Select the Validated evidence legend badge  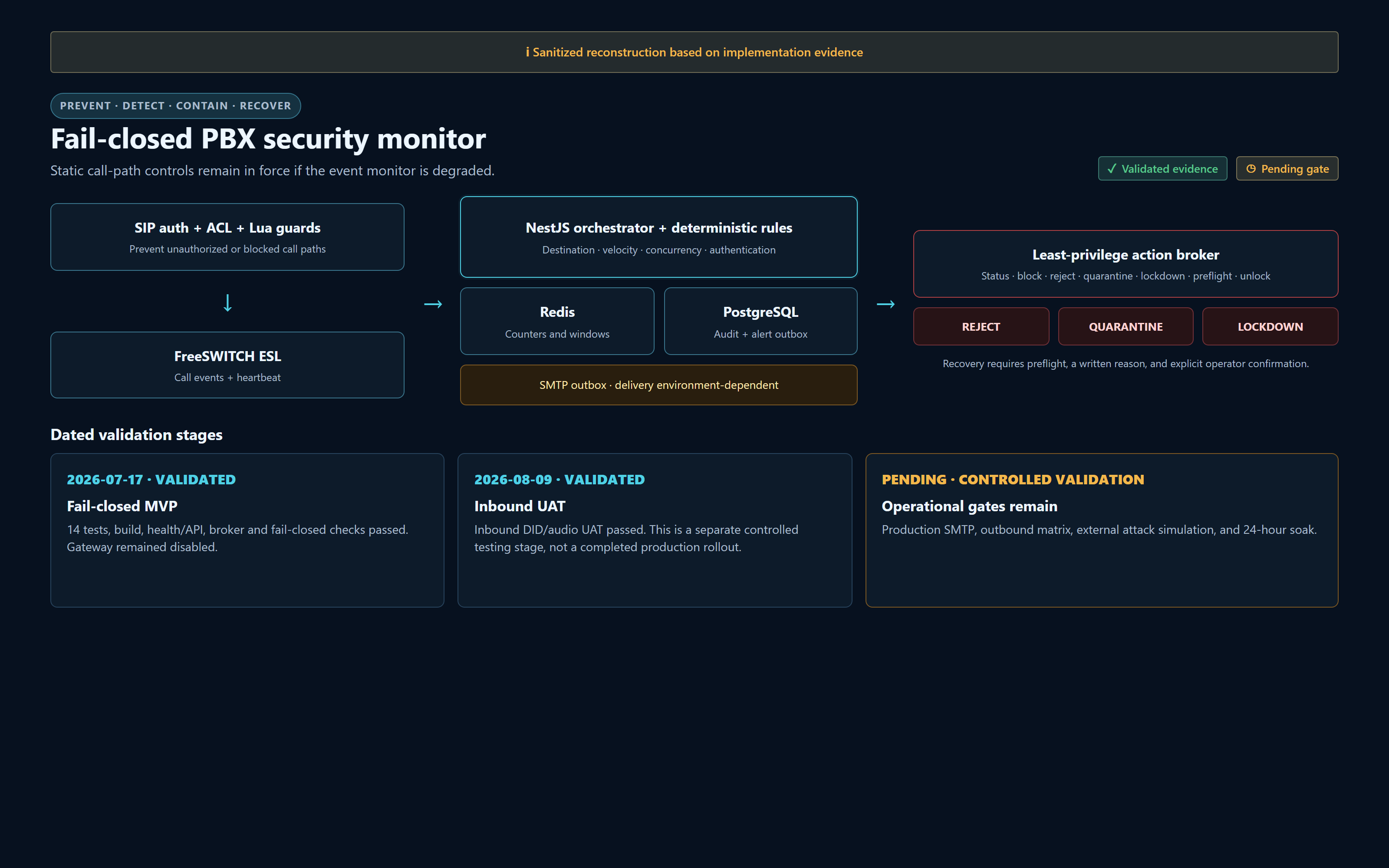[1162, 169]
